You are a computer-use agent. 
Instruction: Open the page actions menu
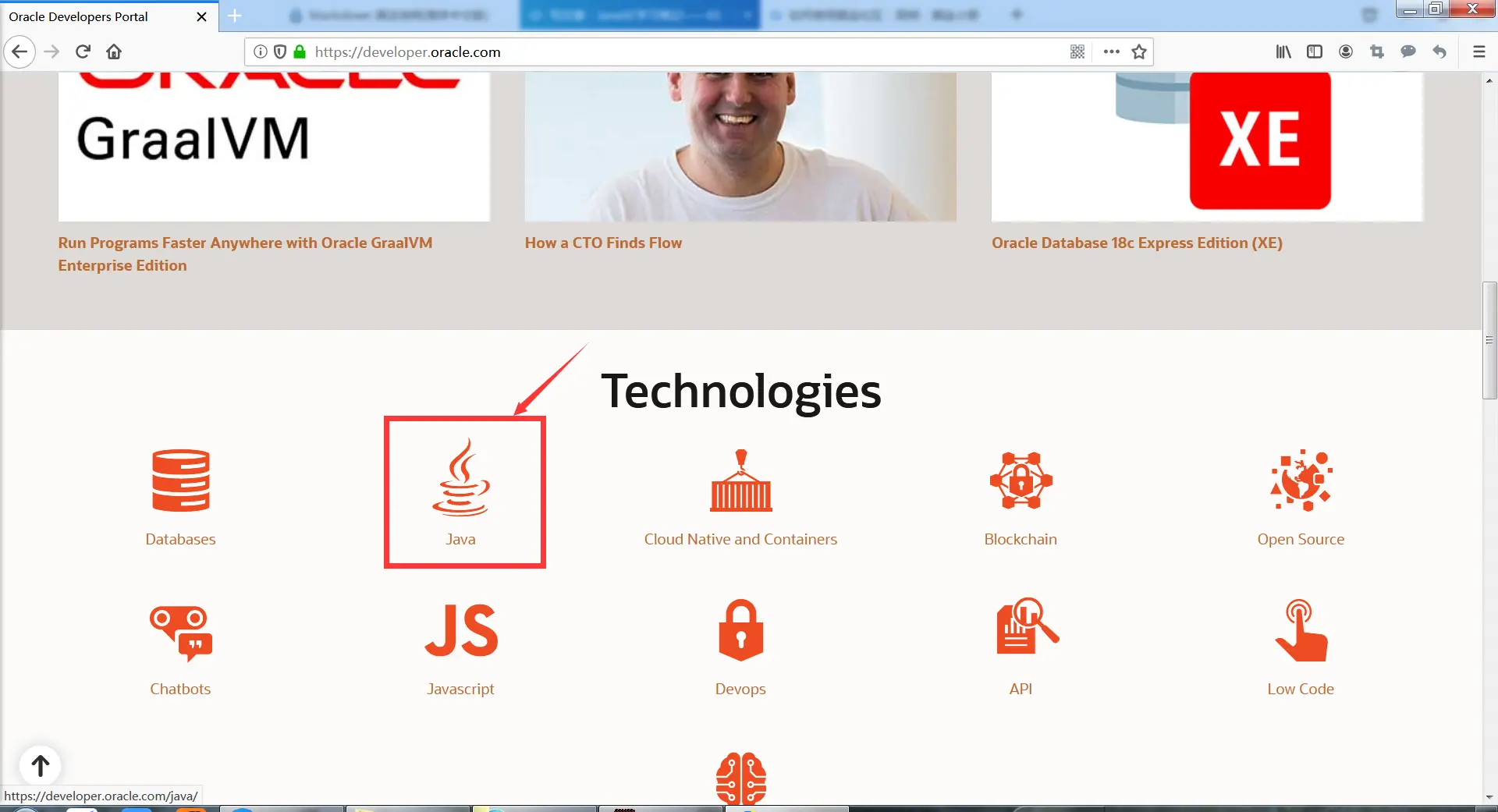point(1112,52)
